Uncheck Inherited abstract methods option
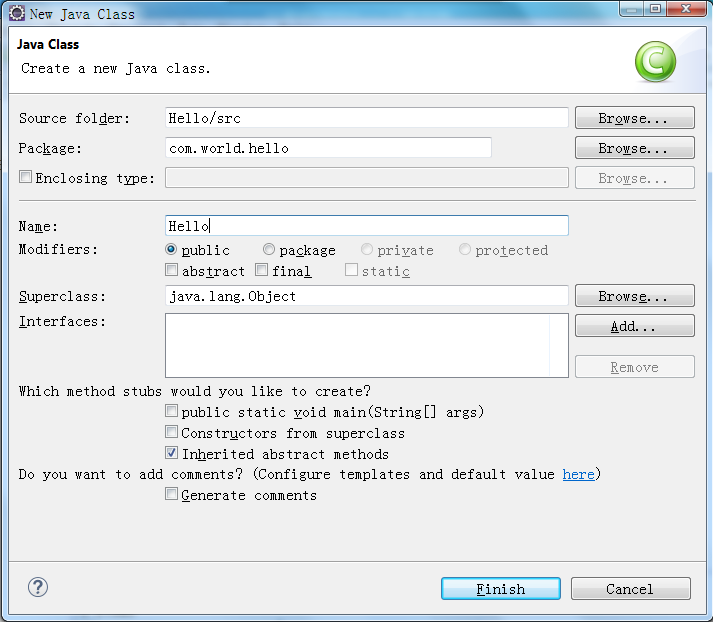The height and width of the screenshot is (622, 713). click(171, 453)
